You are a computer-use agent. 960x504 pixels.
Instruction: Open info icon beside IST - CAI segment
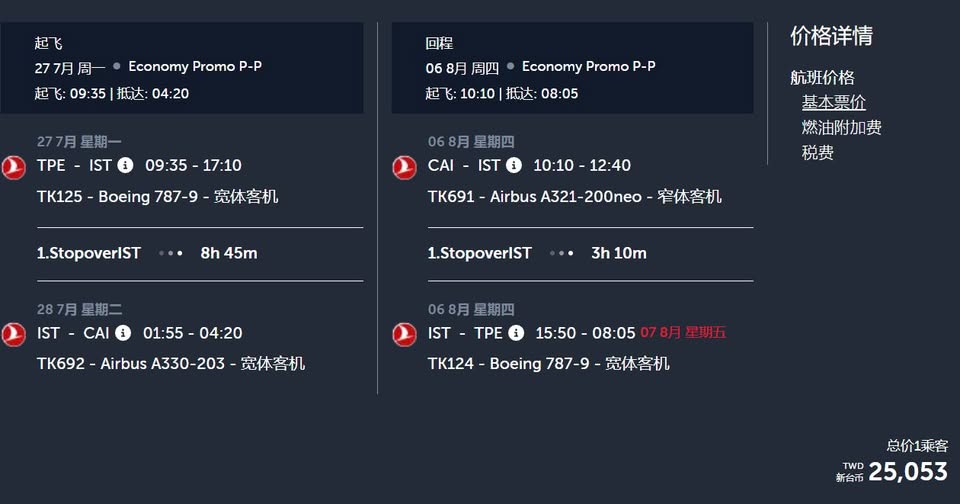coord(123,333)
